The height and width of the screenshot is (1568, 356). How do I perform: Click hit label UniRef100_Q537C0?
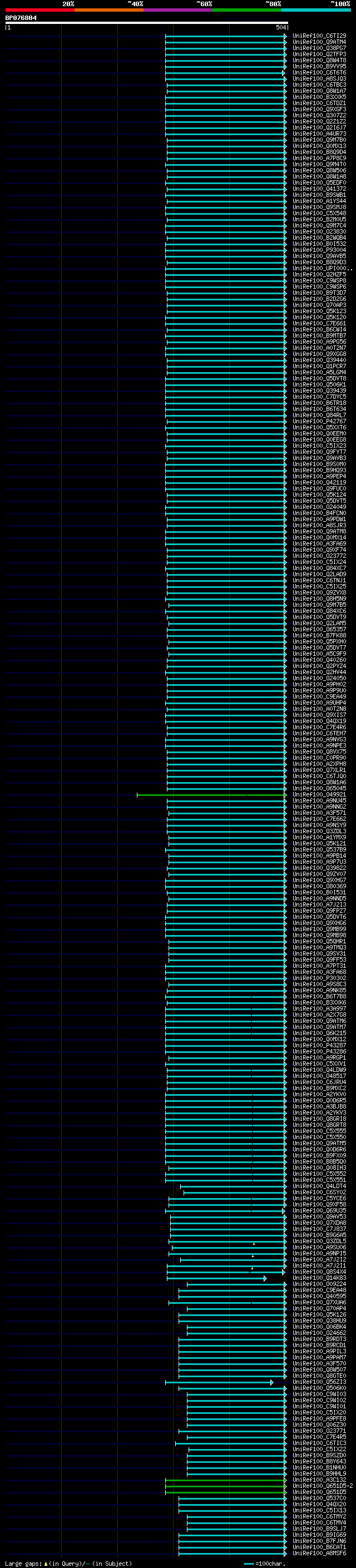pos(319,1498)
